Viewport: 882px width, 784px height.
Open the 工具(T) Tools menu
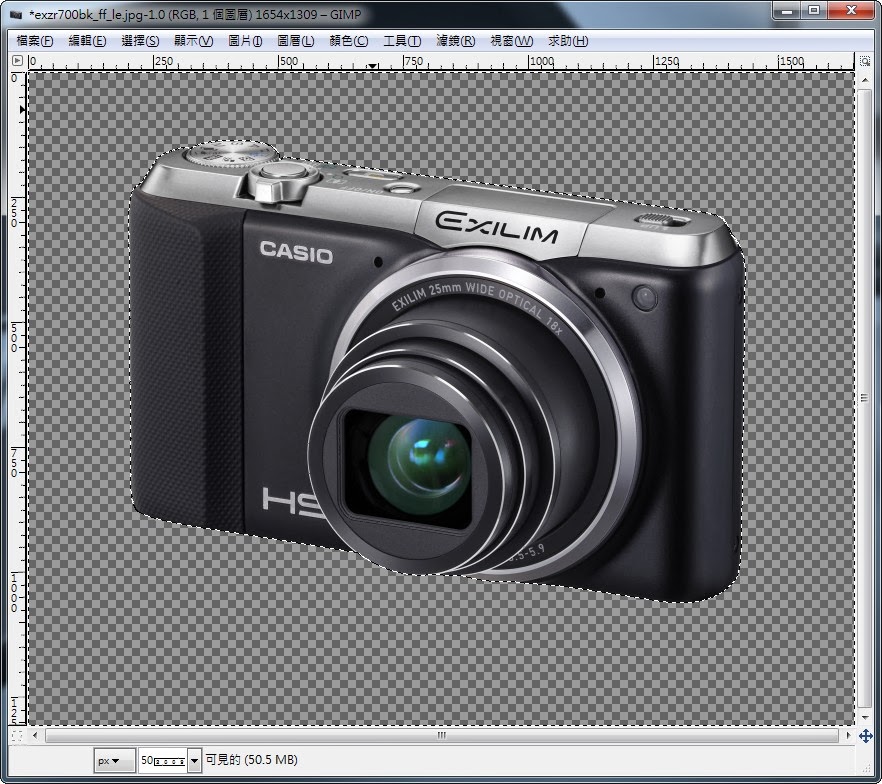pos(402,41)
